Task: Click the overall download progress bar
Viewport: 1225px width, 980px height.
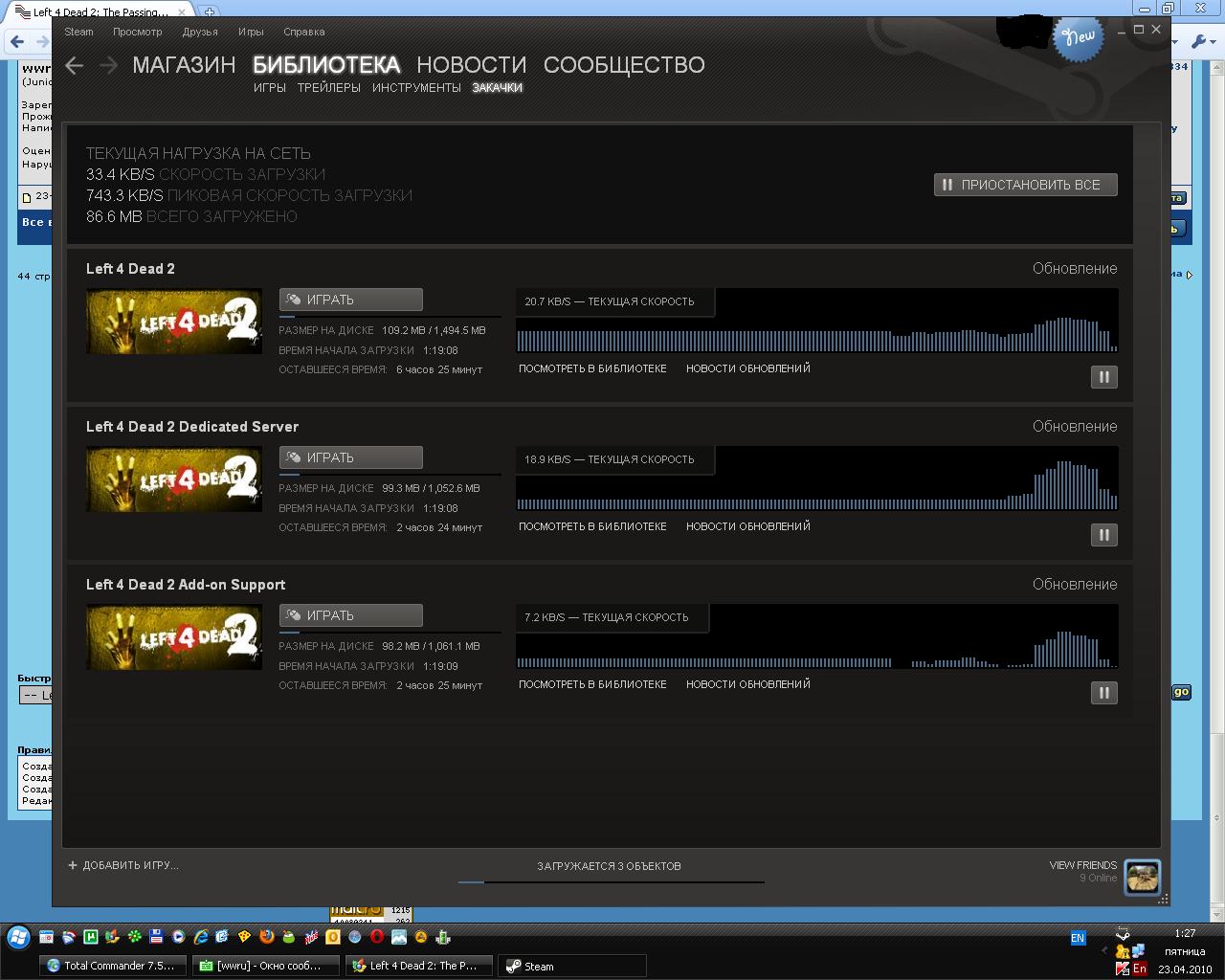Action: [x=611, y=881]
